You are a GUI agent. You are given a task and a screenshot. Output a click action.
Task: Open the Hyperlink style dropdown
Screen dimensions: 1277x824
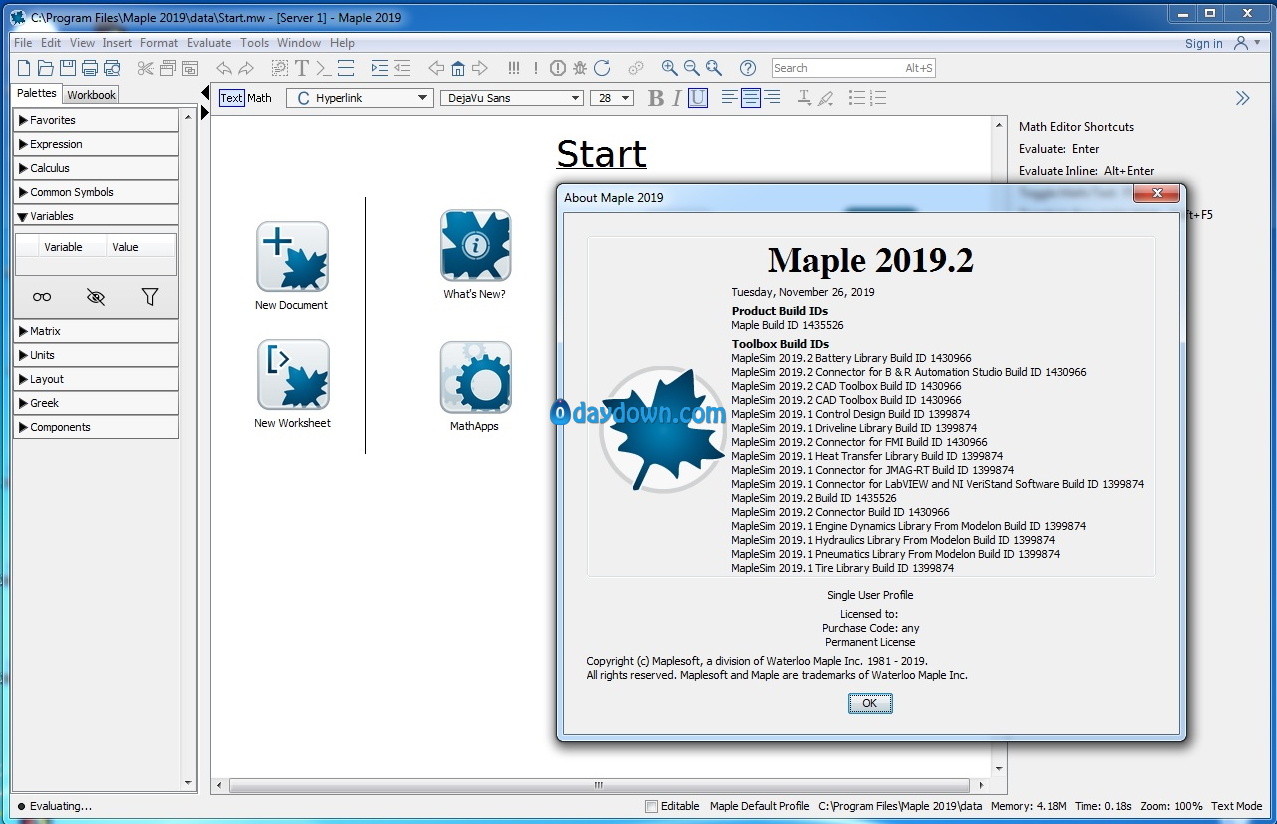[x=359, y=98]
